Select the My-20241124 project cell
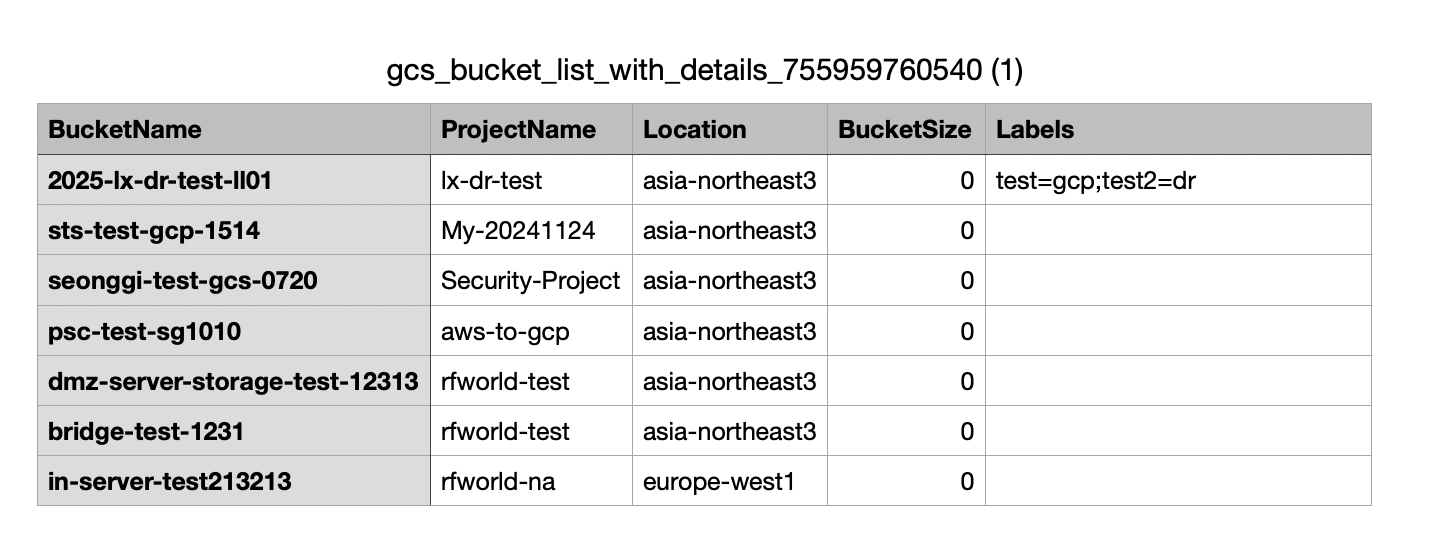Screen dimensions: 1434x560 pyautogui.click(x=531, y=230)
